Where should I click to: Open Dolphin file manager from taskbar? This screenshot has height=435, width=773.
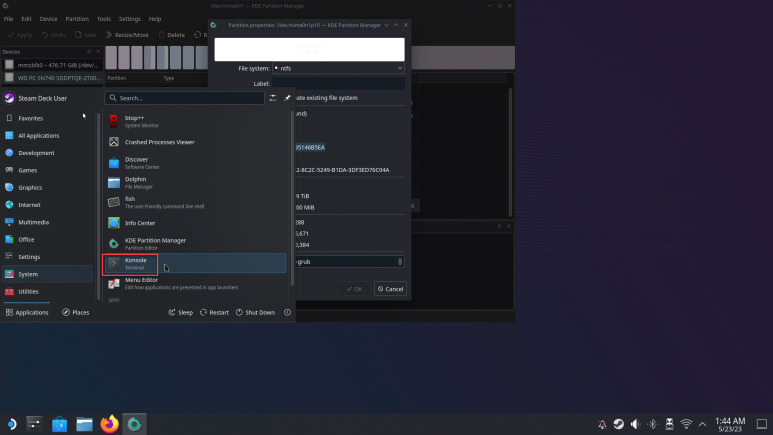84,424
